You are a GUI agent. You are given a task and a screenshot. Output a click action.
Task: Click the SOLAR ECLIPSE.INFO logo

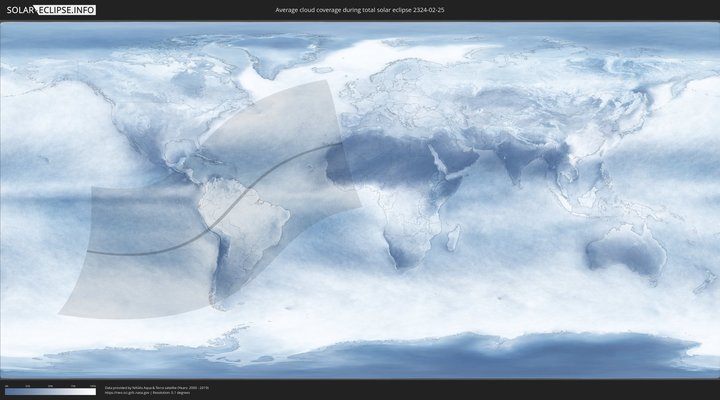tap(49, 9)
